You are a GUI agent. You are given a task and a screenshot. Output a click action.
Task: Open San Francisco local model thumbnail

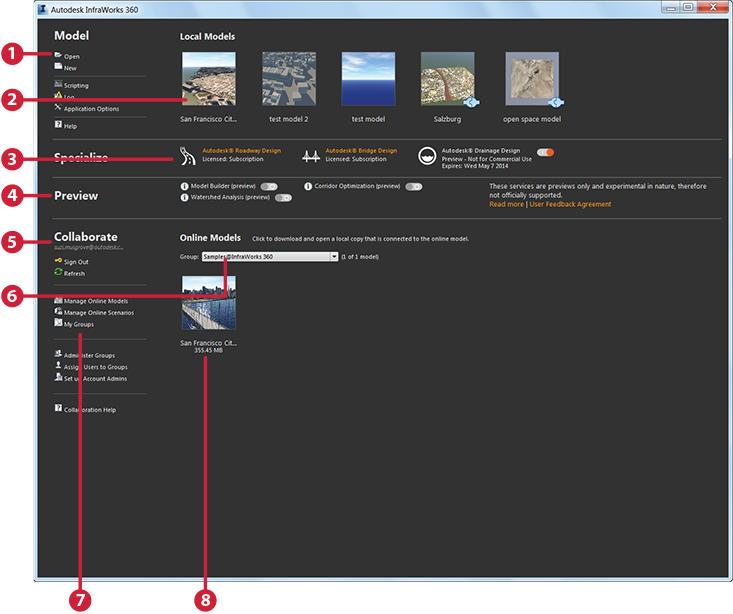coord(208,79)
